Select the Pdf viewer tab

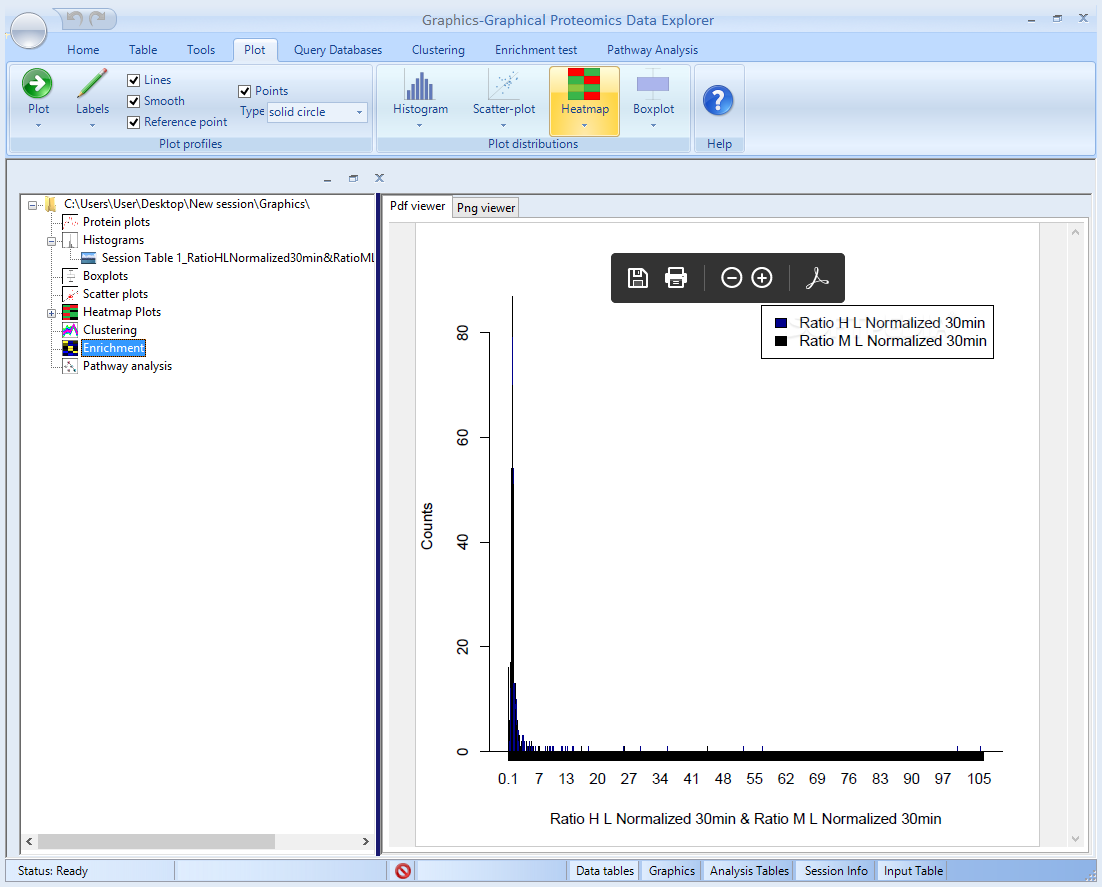tap(417, 206)
